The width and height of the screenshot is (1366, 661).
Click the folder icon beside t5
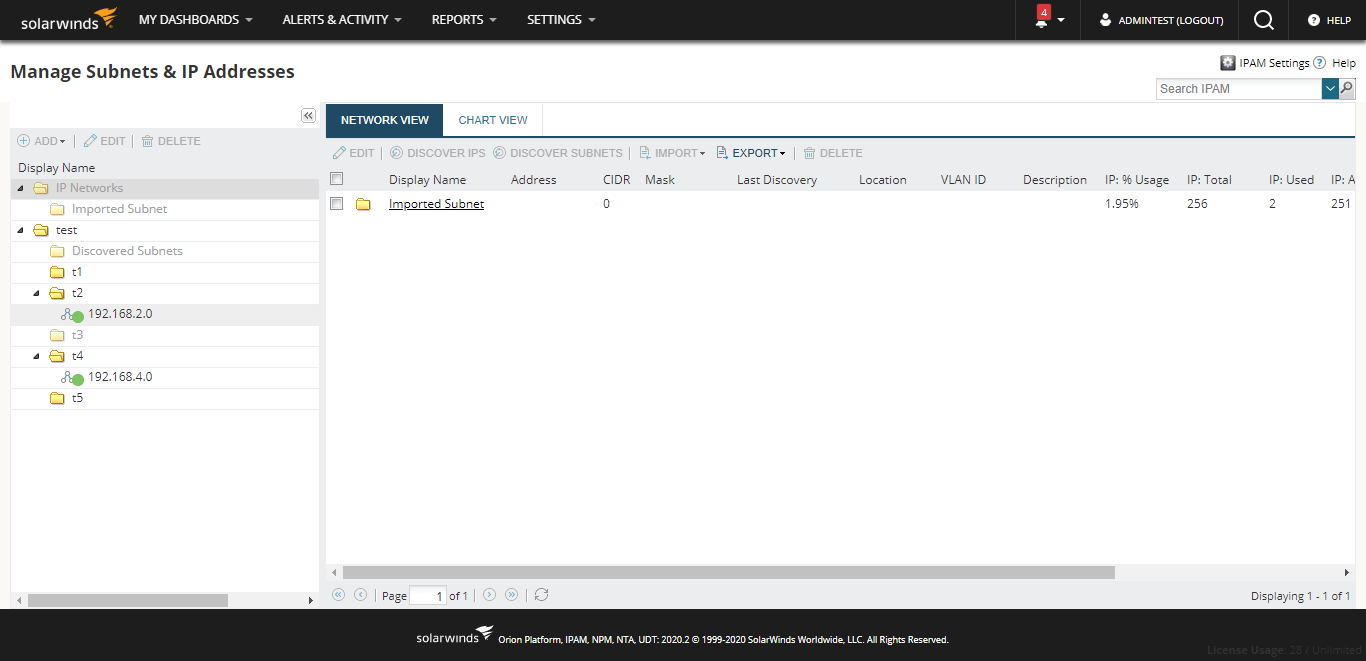[x=57, y=398]
